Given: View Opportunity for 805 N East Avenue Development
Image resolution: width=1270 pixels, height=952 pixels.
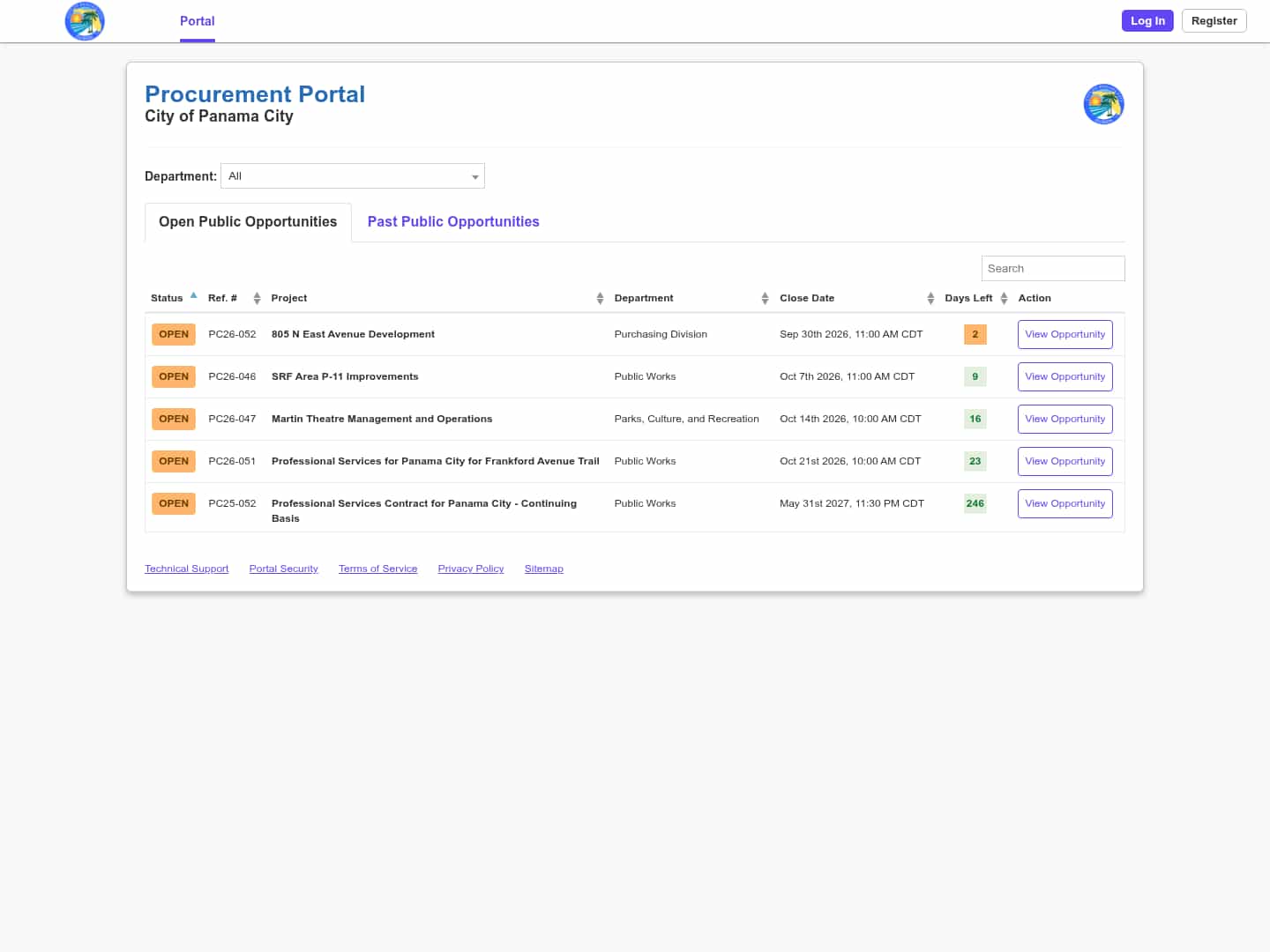Looking at the screenshot, I should pyautogui.click(x=1065, y=335).
